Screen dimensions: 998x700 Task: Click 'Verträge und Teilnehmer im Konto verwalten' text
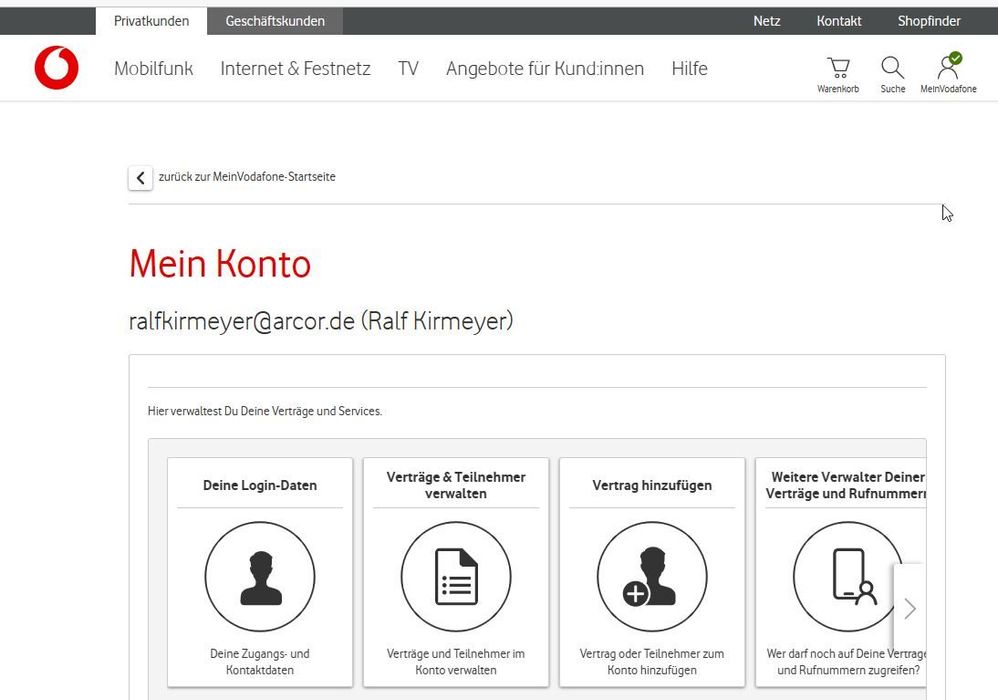[456, 662]
